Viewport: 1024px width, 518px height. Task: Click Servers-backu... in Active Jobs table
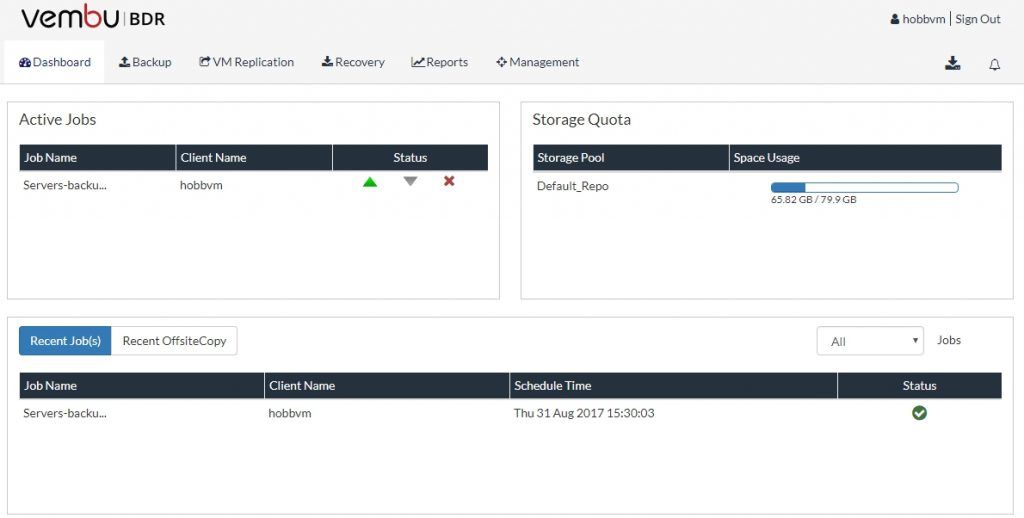(x=65, y=185)
